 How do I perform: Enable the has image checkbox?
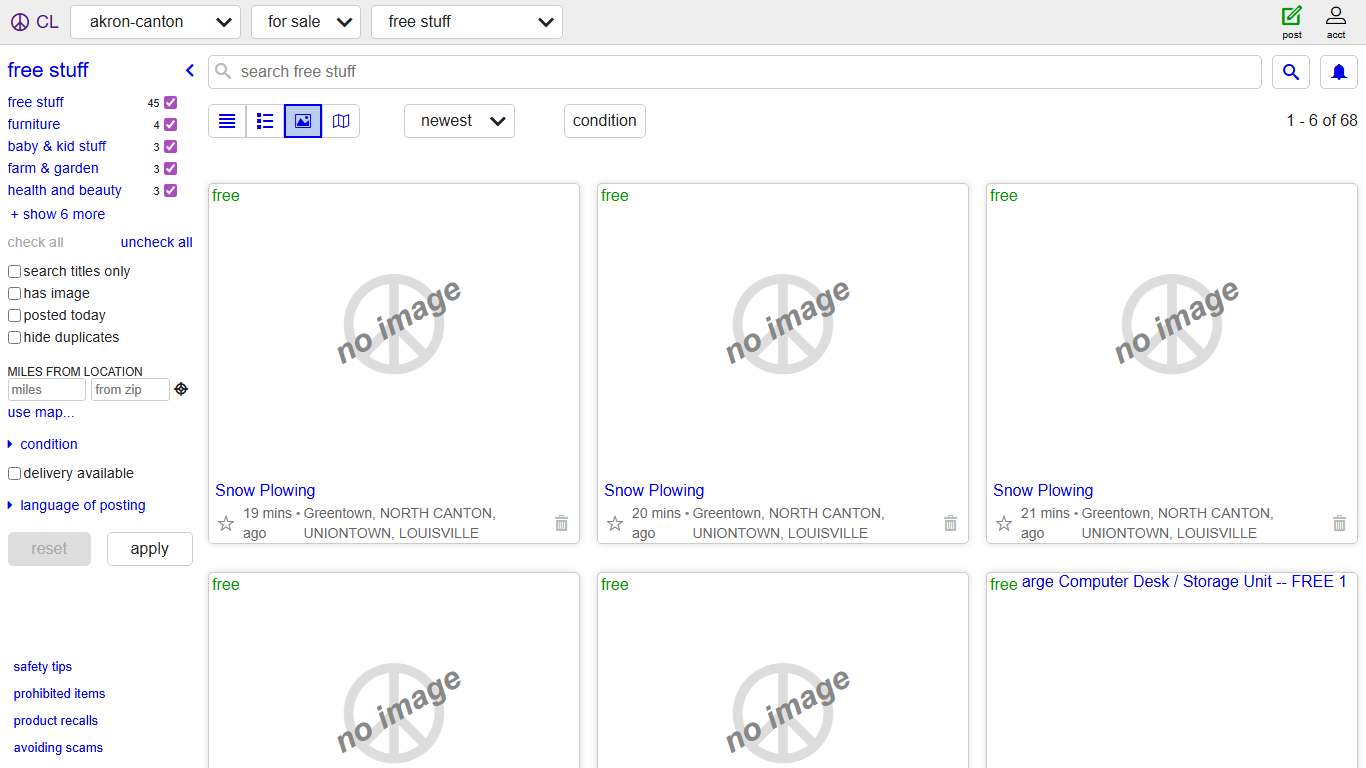(15, 294)
